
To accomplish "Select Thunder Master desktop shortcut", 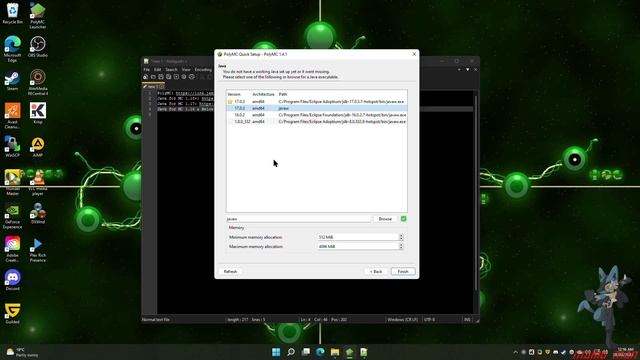I will 13,183.
